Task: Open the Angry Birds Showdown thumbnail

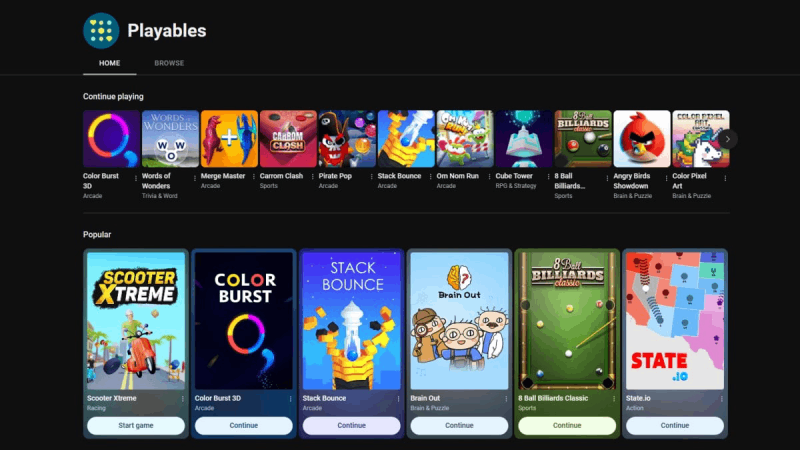Action: coord(642,139)
